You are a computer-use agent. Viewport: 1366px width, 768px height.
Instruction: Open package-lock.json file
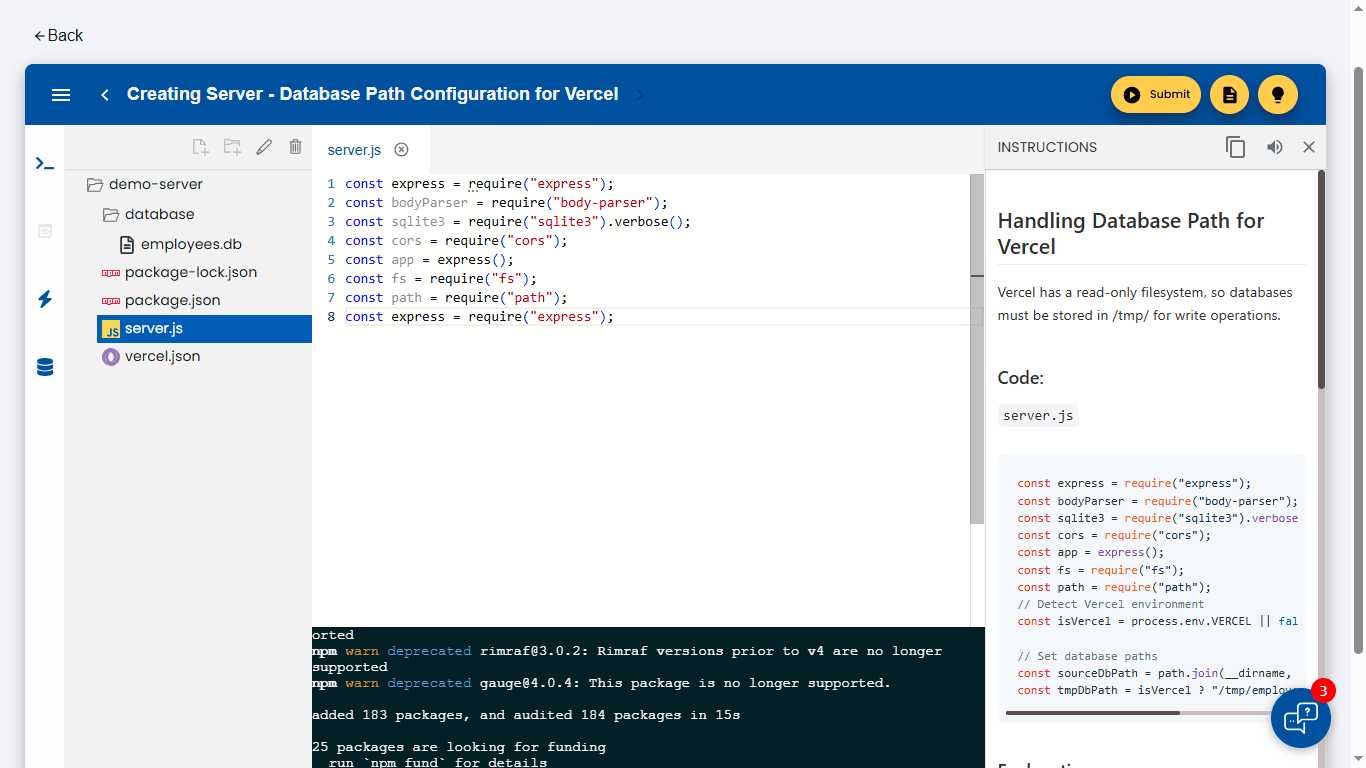coord(179,272)
